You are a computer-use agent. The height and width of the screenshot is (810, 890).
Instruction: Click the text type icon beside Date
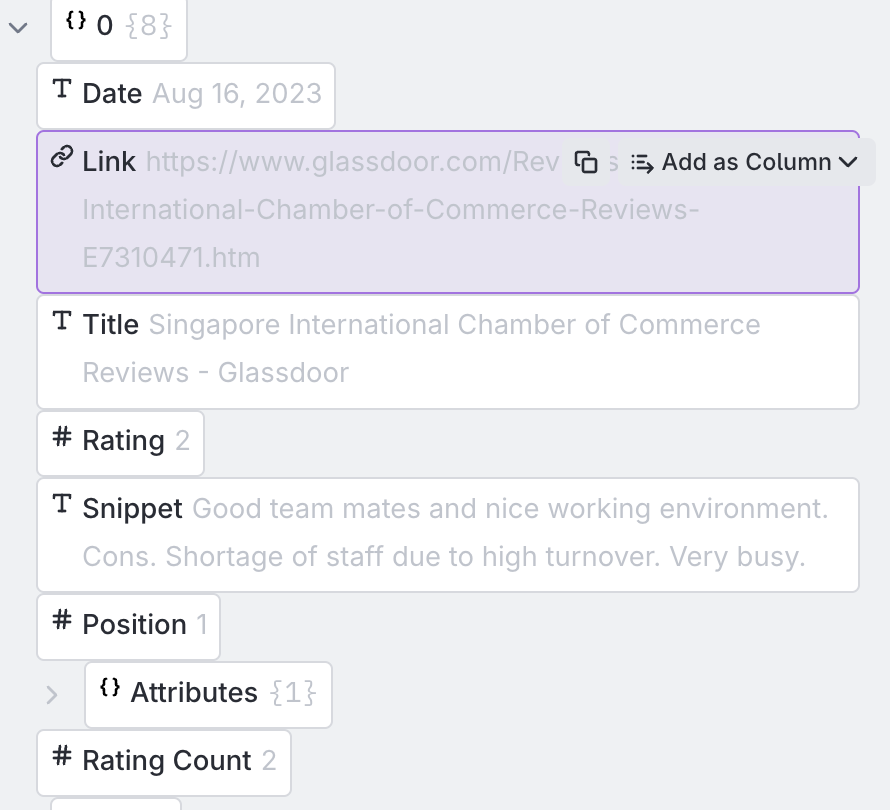tap(62, 90)
